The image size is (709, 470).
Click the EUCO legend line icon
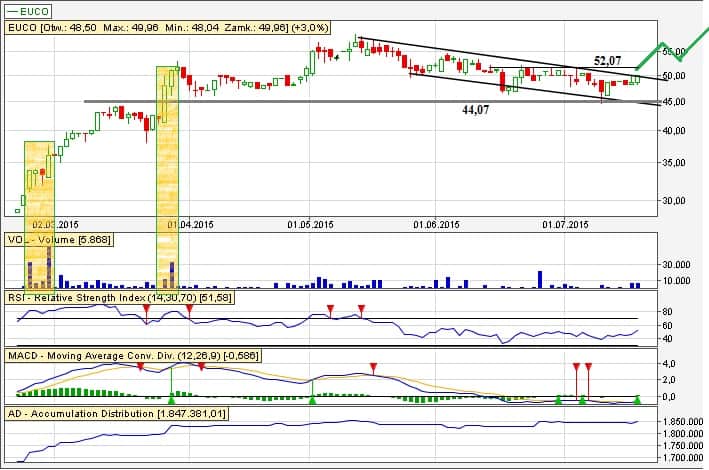(x=11, y=11)
